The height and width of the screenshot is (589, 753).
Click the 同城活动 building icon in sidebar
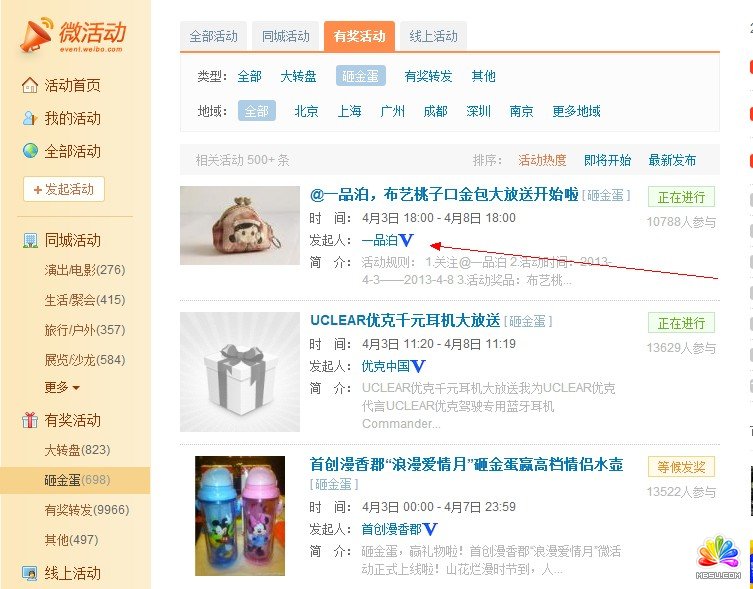[x=30, y=240]
